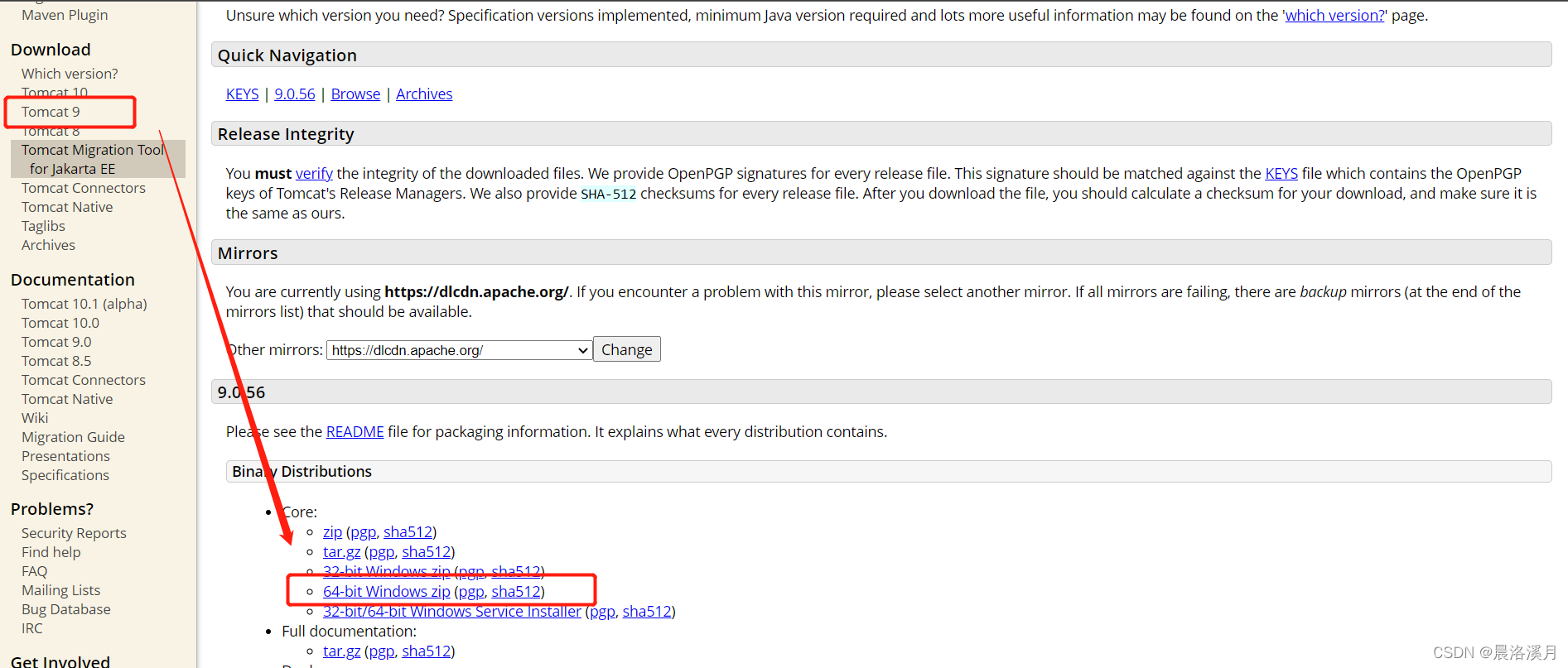Open Tomcat 8.5 documentation

pyautogui.click(x=56, y=361)
